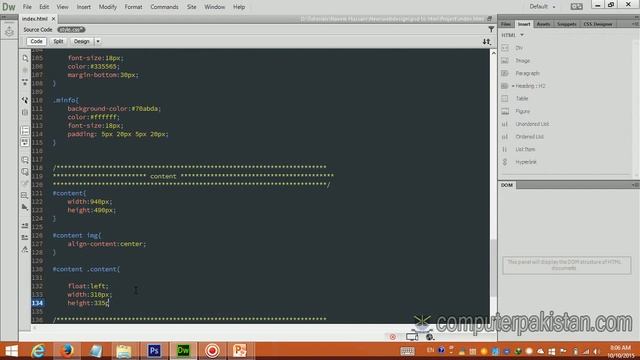The image size is (640, 360).
Task: Switch to Design view
Action: (82, 41)
